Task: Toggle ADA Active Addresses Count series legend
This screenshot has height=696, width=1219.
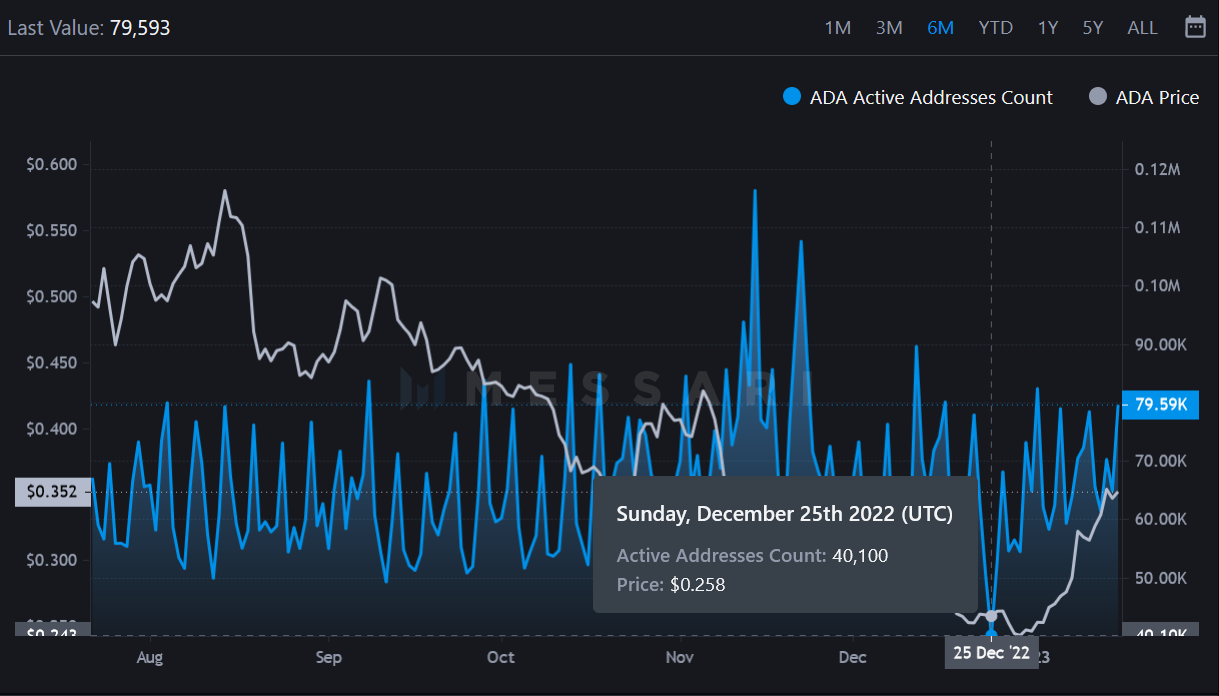Action: click(918, 97)
